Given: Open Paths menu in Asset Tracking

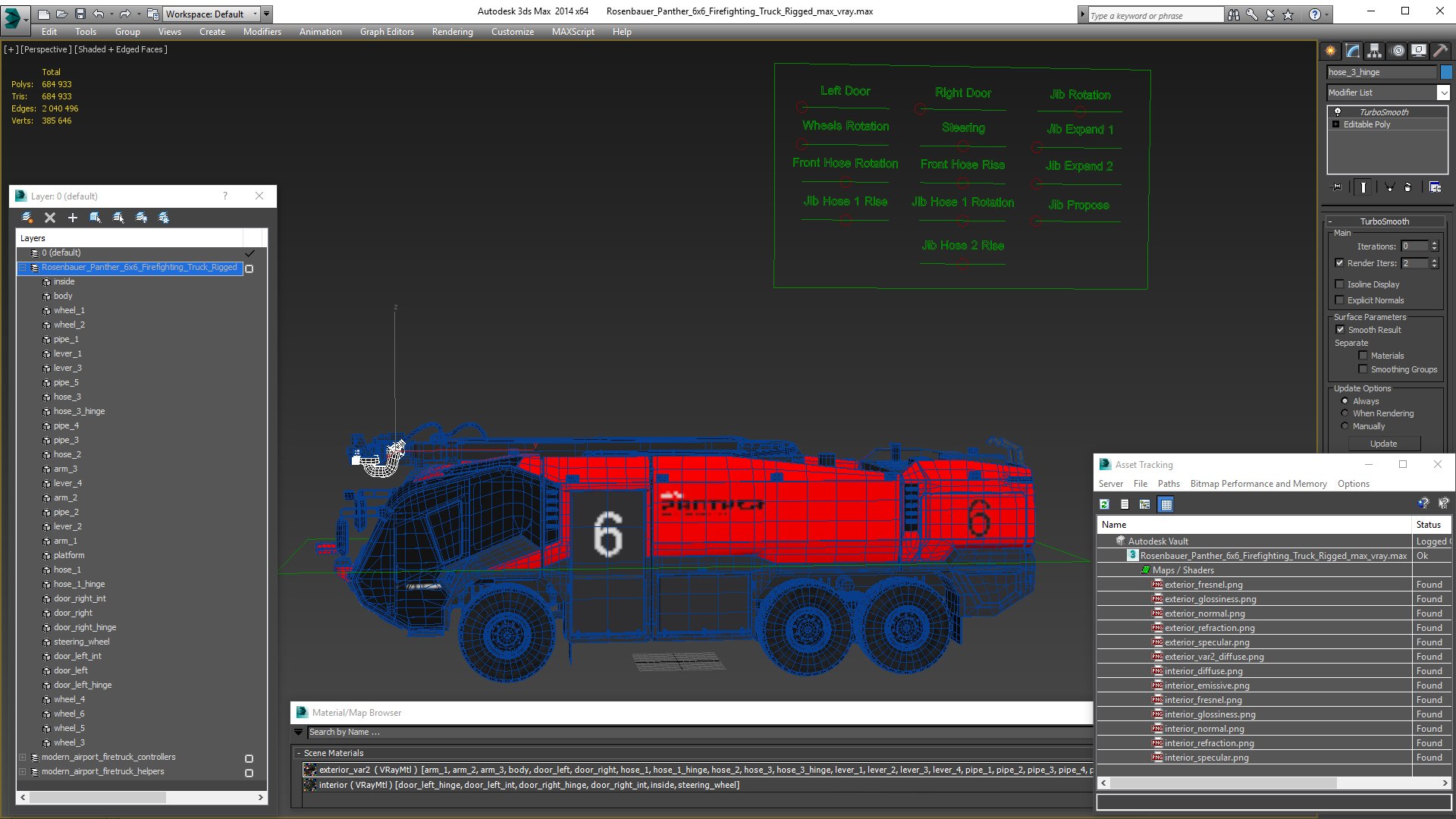Looking at the screenshot, I should 1169,484.
